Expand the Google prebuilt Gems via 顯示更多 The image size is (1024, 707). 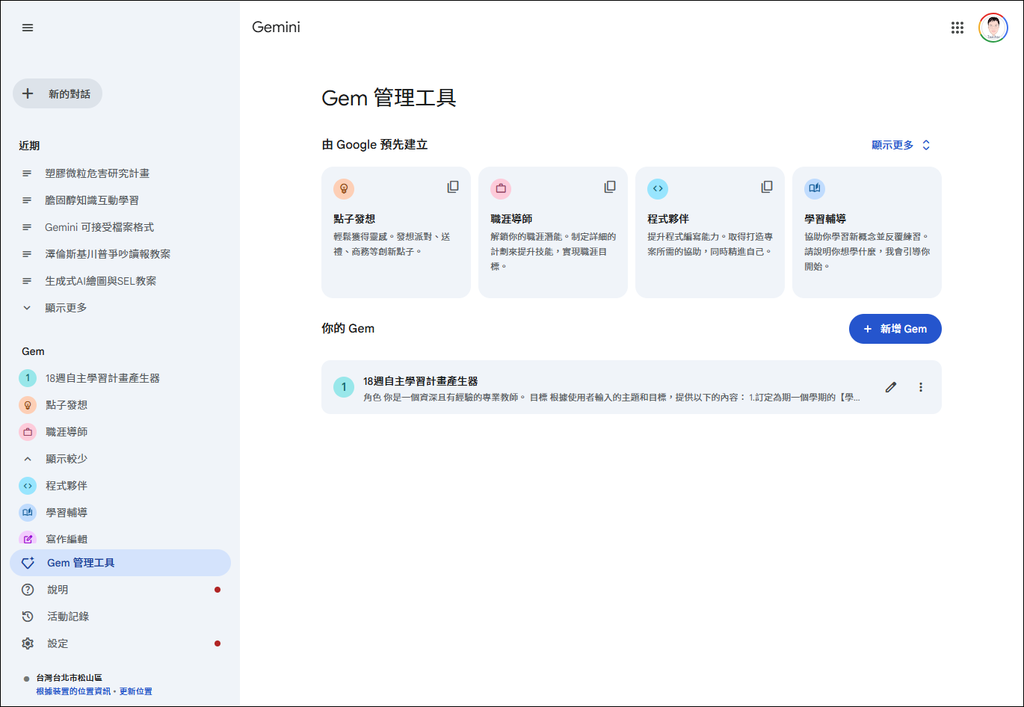pyautogui.click(x=901, y=145)
